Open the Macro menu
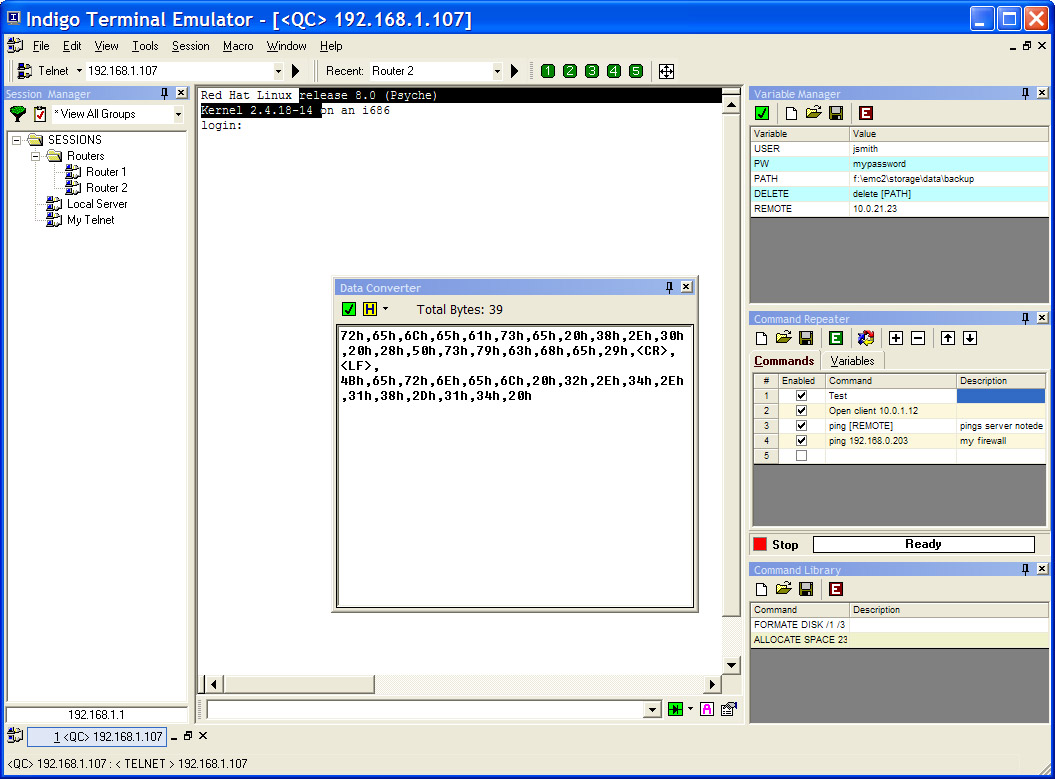 pos(238,46)
